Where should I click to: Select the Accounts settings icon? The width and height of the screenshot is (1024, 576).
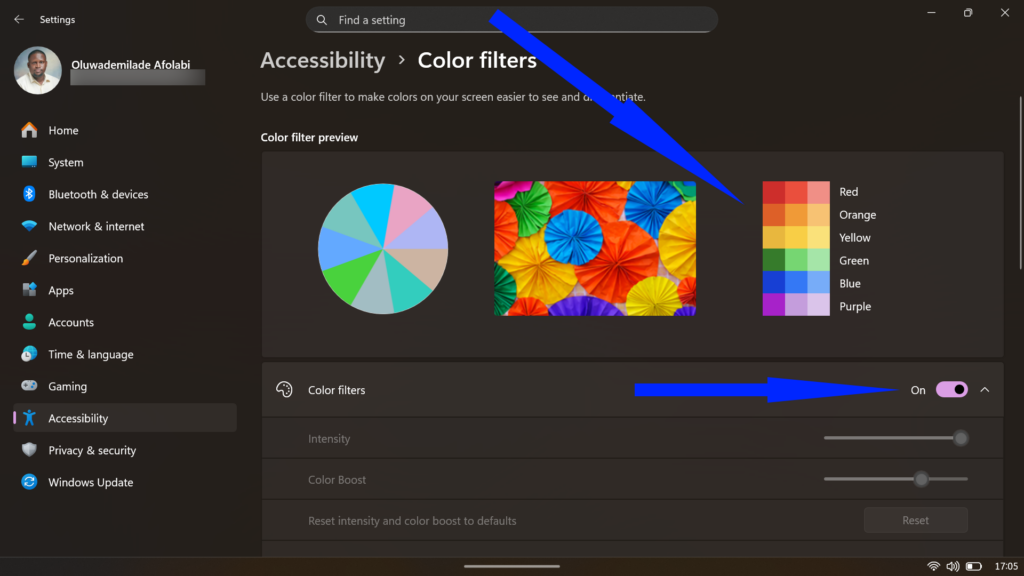coord(28,322)
